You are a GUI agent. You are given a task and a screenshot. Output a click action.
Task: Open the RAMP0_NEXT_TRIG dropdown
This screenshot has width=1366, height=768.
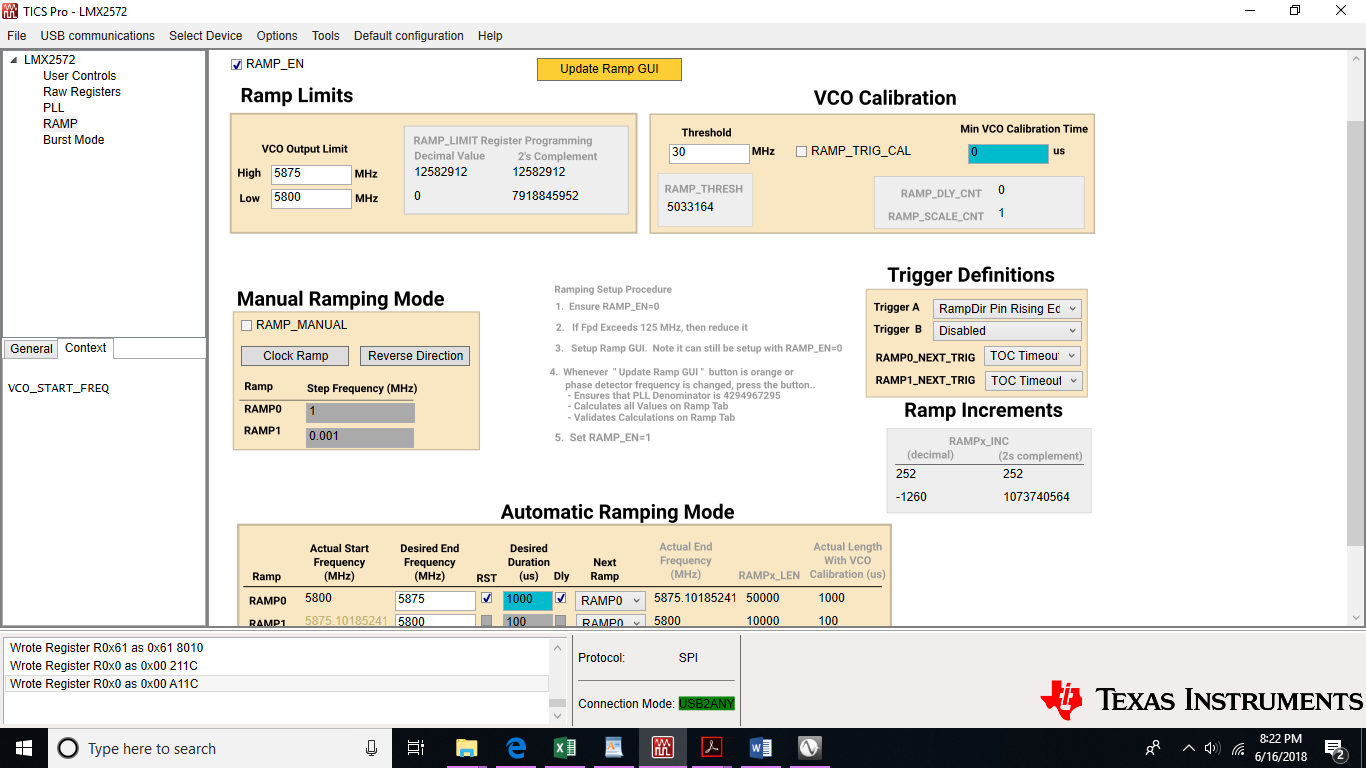coord(1032,356)
